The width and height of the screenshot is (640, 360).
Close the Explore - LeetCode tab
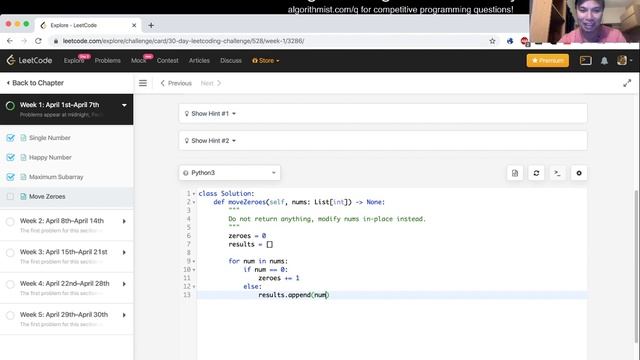click(134, 25)
